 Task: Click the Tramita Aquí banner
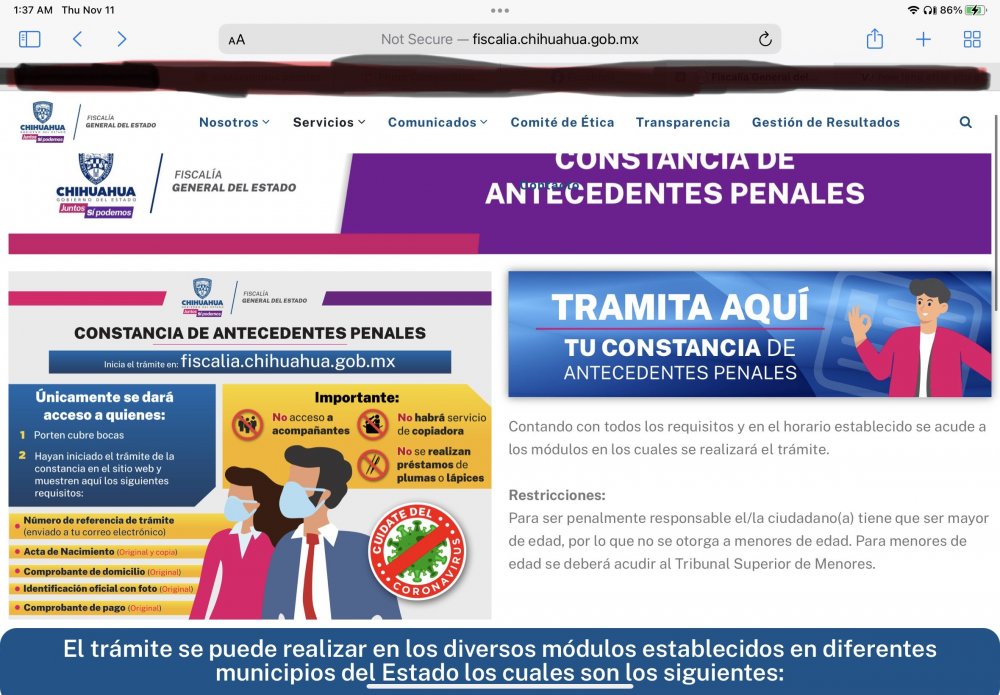click(749, 334)
